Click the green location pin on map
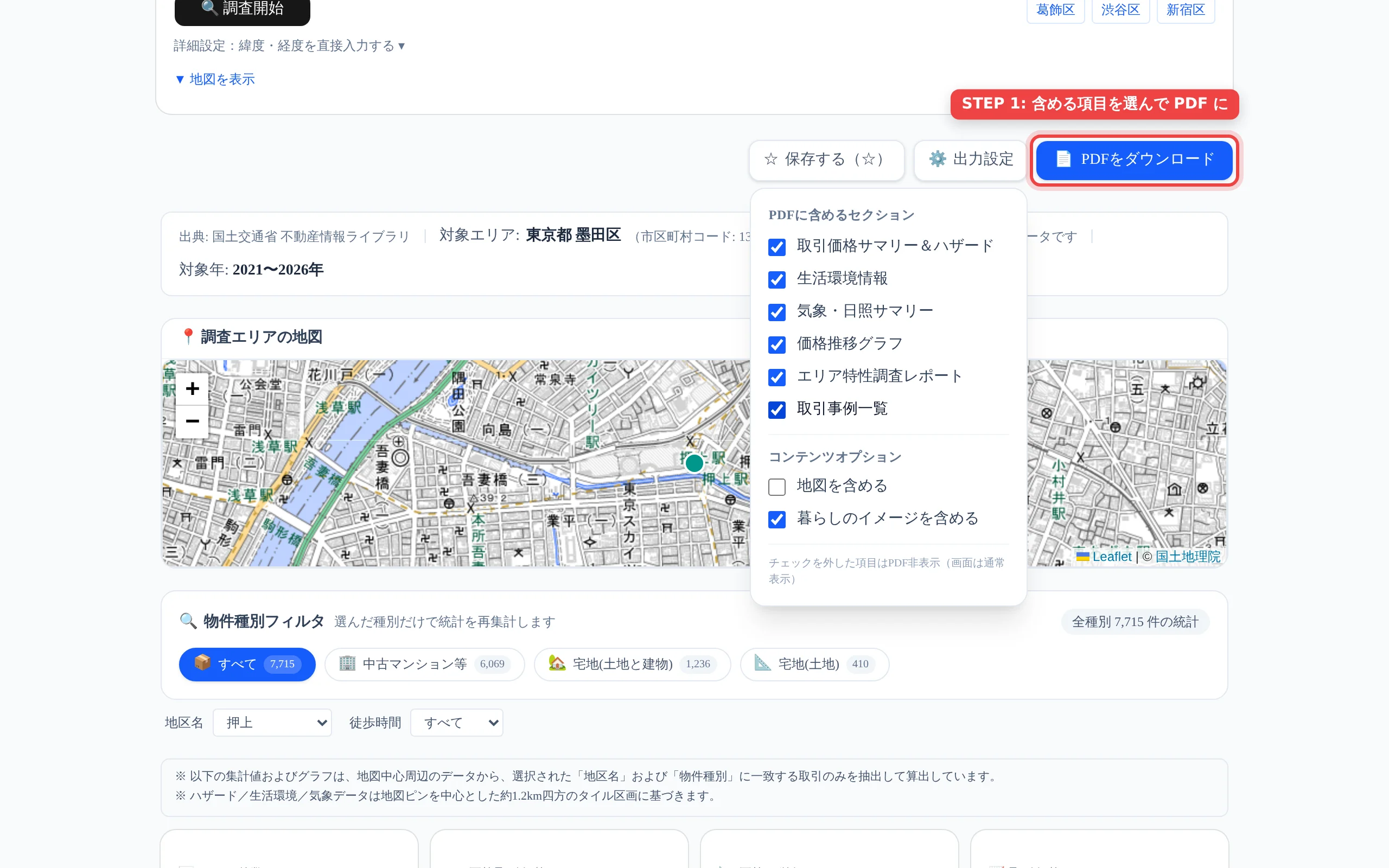This screenshot has width=1389, height=868. tap(694, 463)
